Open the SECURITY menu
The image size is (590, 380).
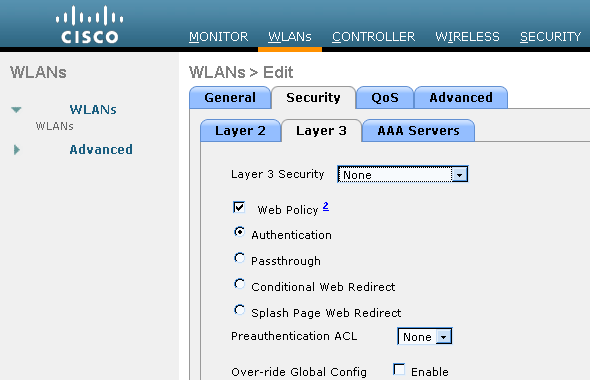550,37
